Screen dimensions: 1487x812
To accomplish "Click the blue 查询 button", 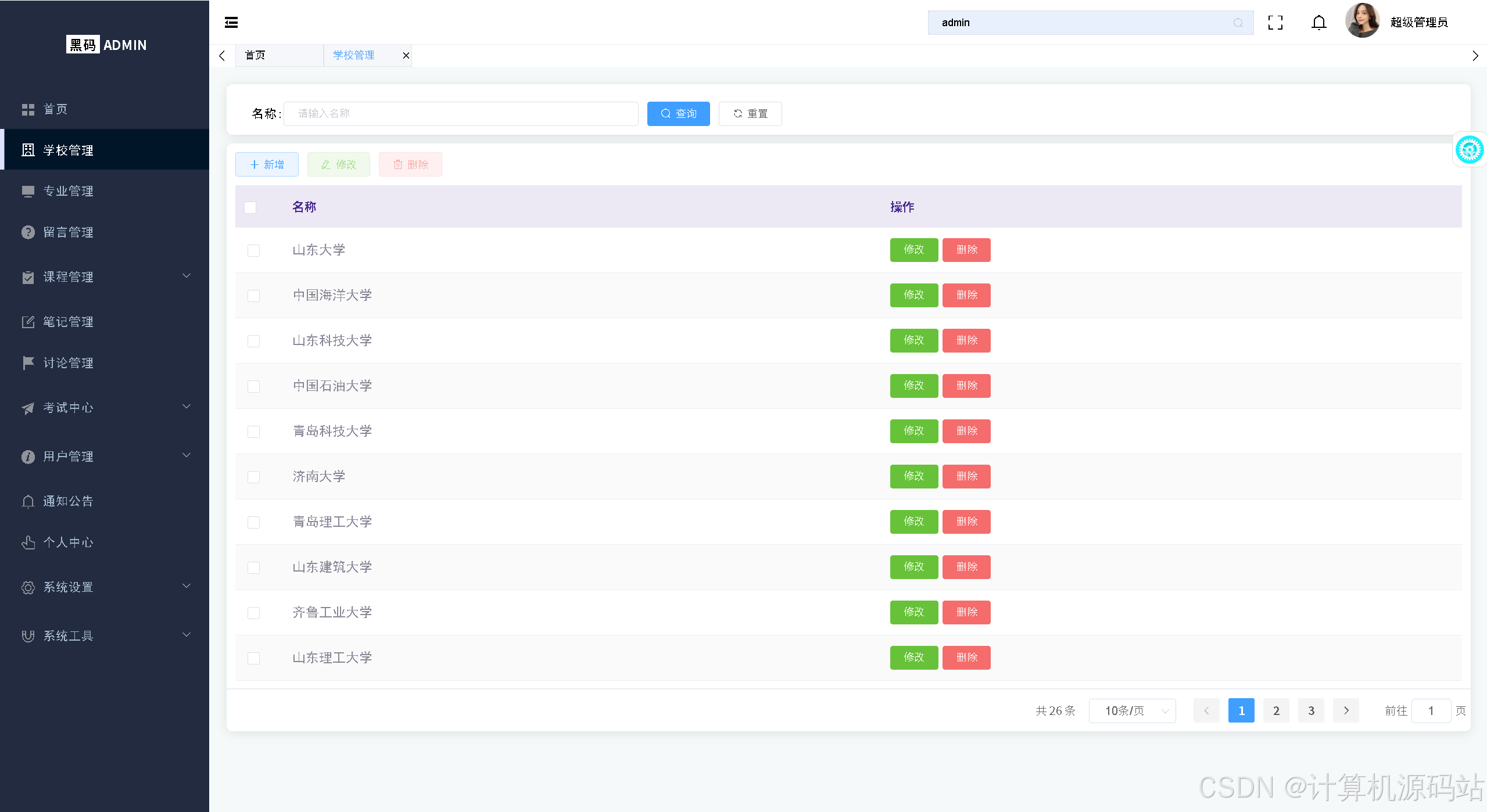I will (x=678, y=114).
